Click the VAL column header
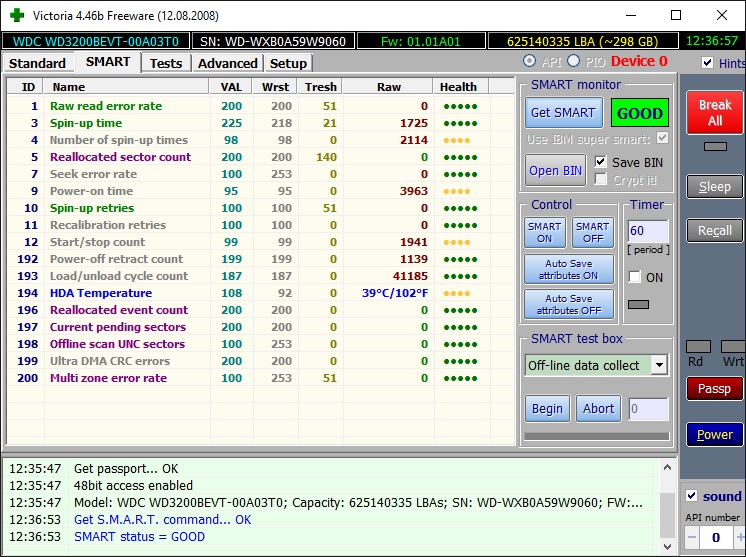This screenshot has height=557, width=746. pos(231,87)
